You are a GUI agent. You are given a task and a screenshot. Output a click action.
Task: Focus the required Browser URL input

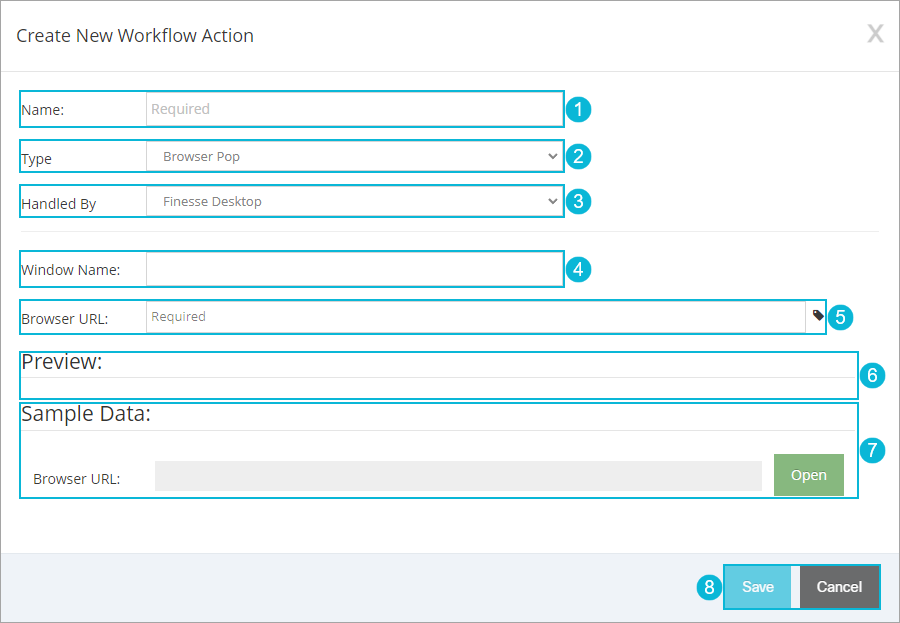(x=476, y=317)
